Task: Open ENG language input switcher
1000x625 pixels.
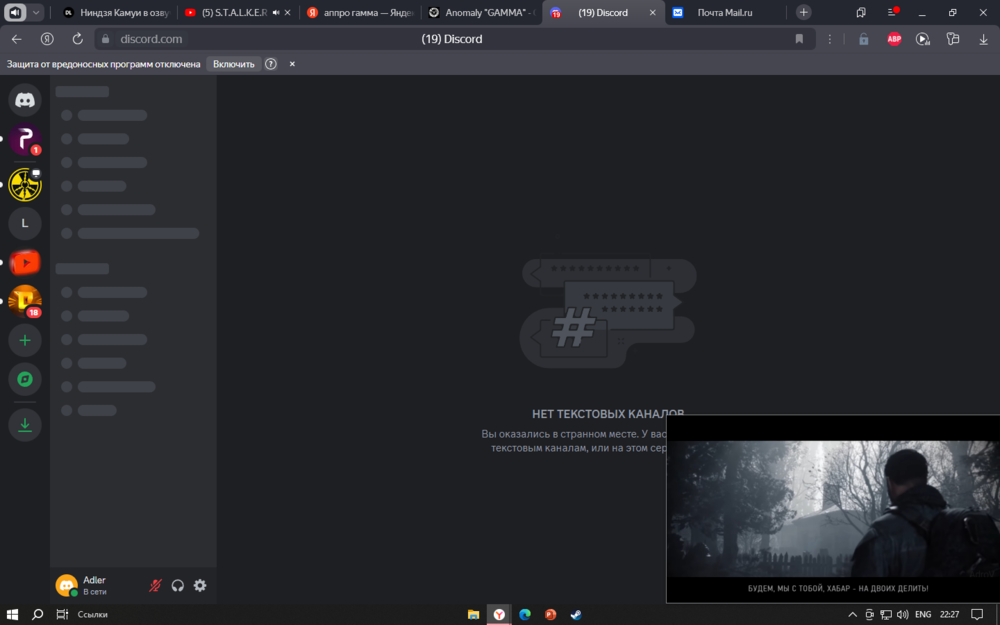Action: coord(922,614)
